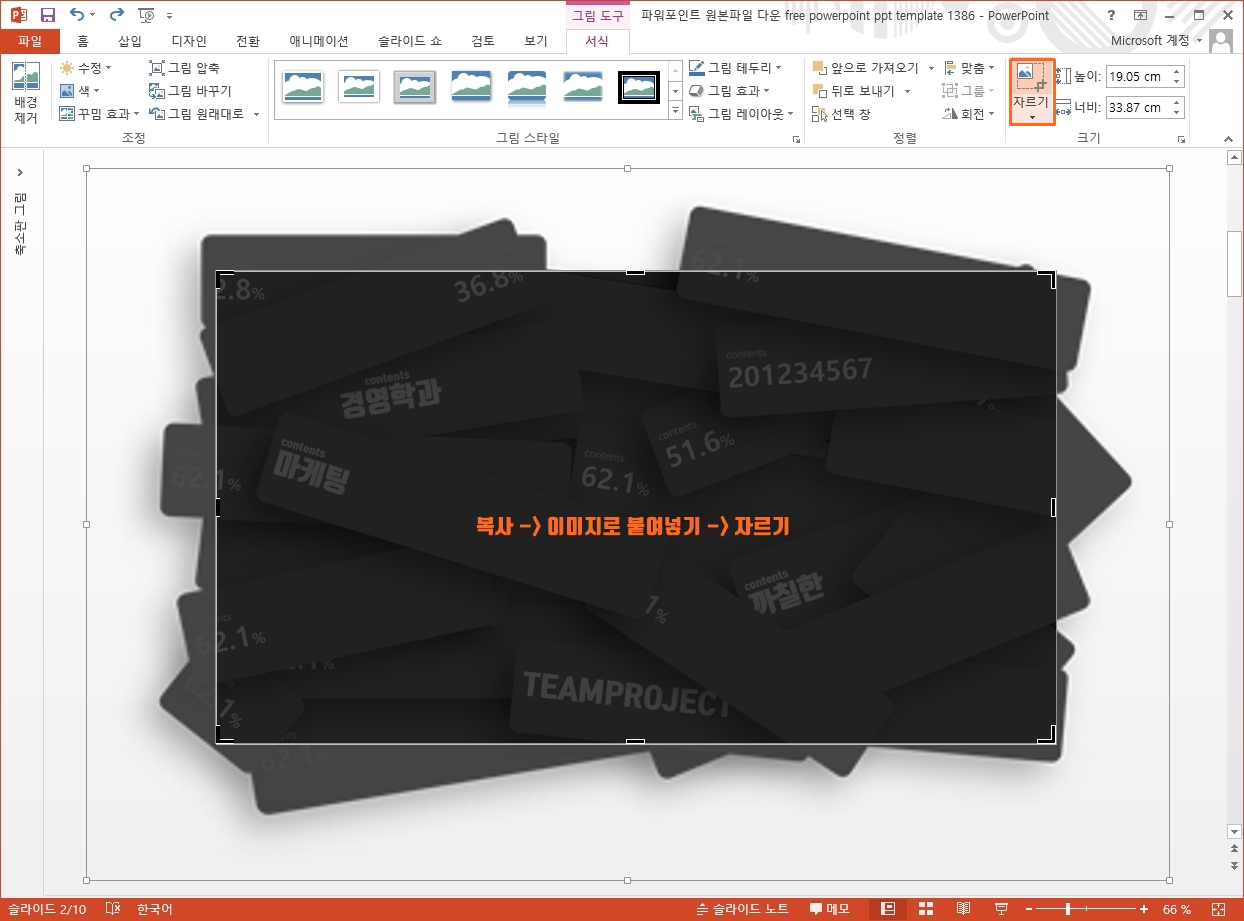Open the 그림 스타일 dialog launcher
Image resolution: width=1244 pixels, height=921 pixels.
(796, 140)
